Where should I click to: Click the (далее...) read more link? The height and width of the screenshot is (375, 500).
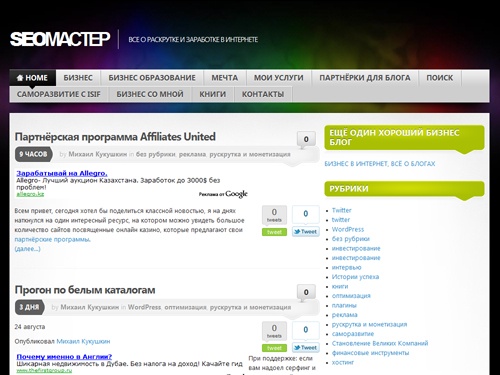coord(27,249)
